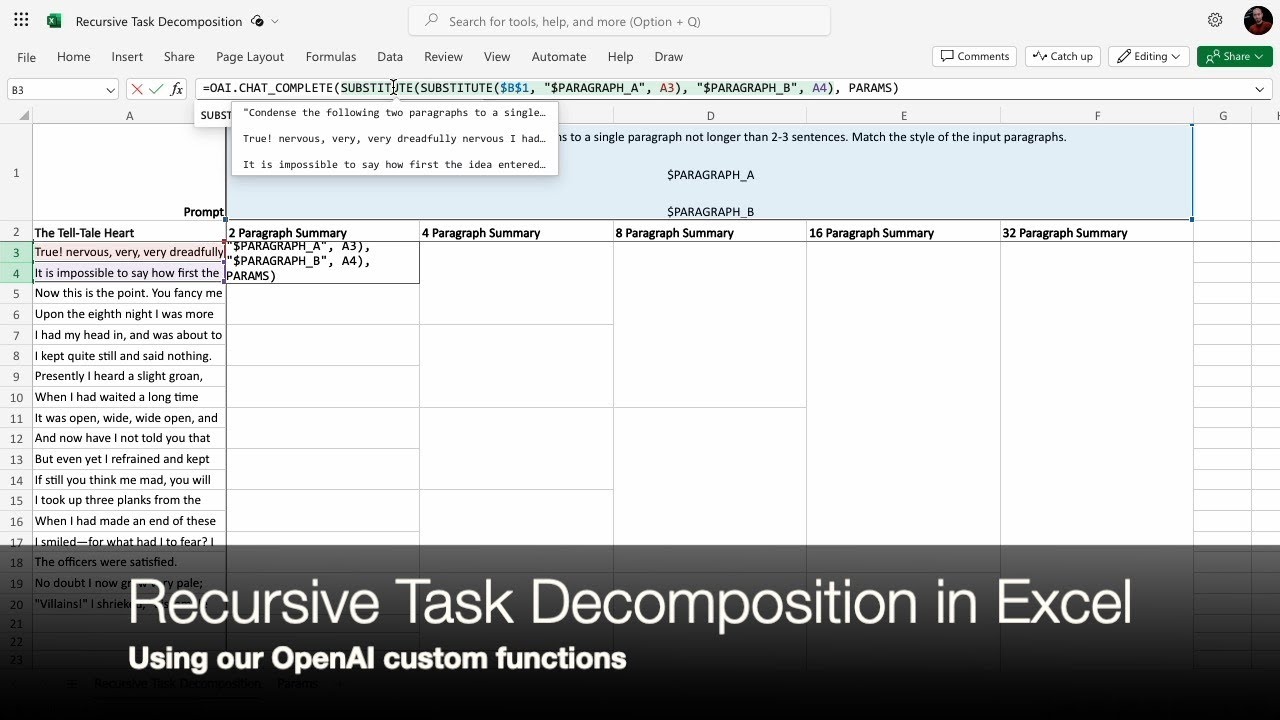Screen dimensions: 1280x720
Task: Switch to the Insert tab
Action: click(127, 57)
